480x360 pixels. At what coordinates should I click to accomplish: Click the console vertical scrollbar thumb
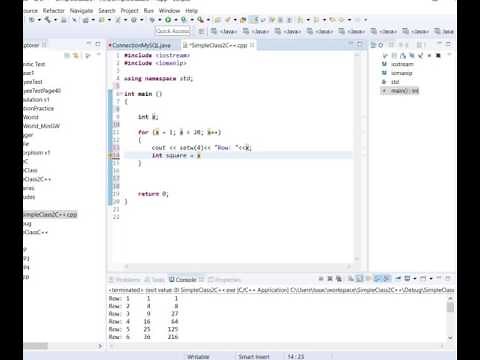point(450,306)
